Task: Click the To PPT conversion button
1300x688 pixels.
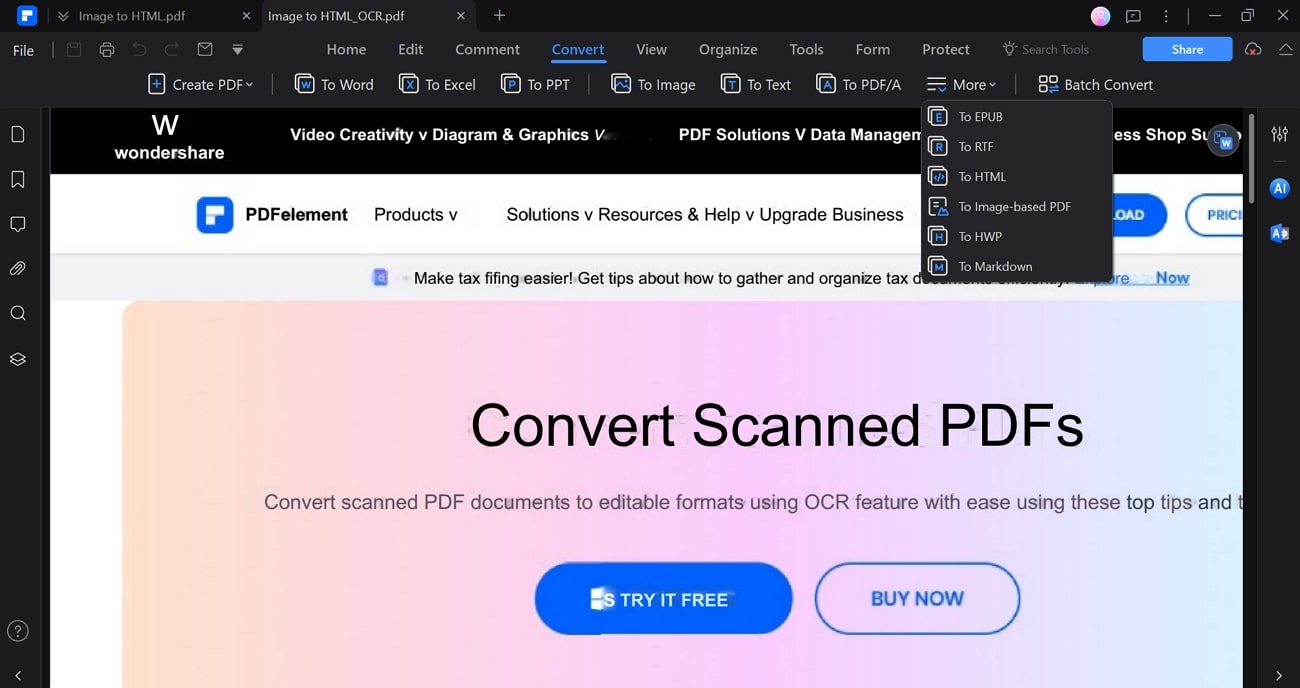Action: point(535,85)
